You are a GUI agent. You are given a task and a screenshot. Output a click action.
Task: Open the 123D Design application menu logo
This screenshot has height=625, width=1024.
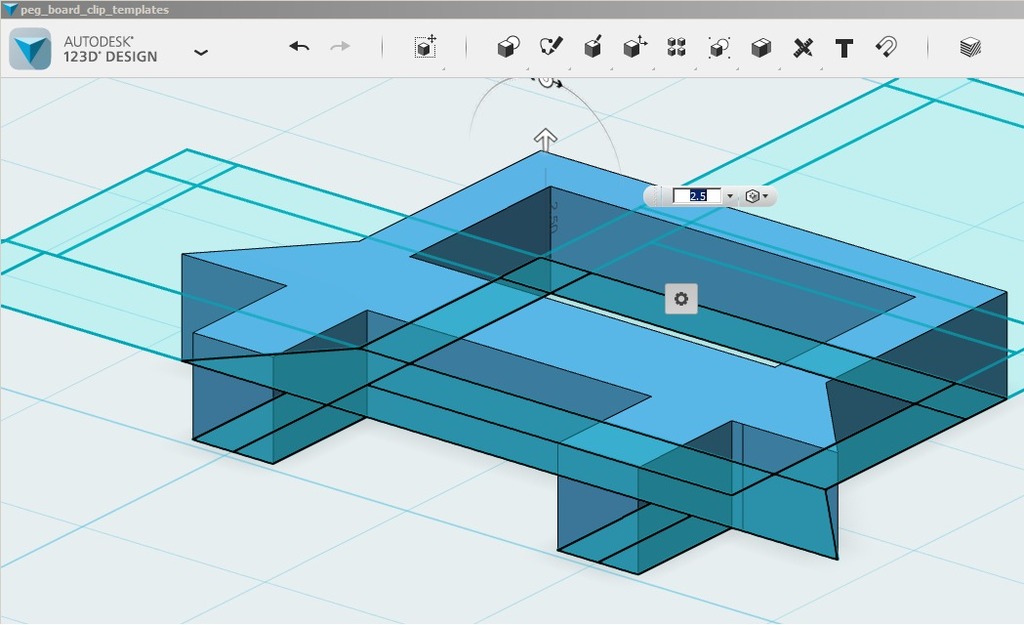(30, 49)
